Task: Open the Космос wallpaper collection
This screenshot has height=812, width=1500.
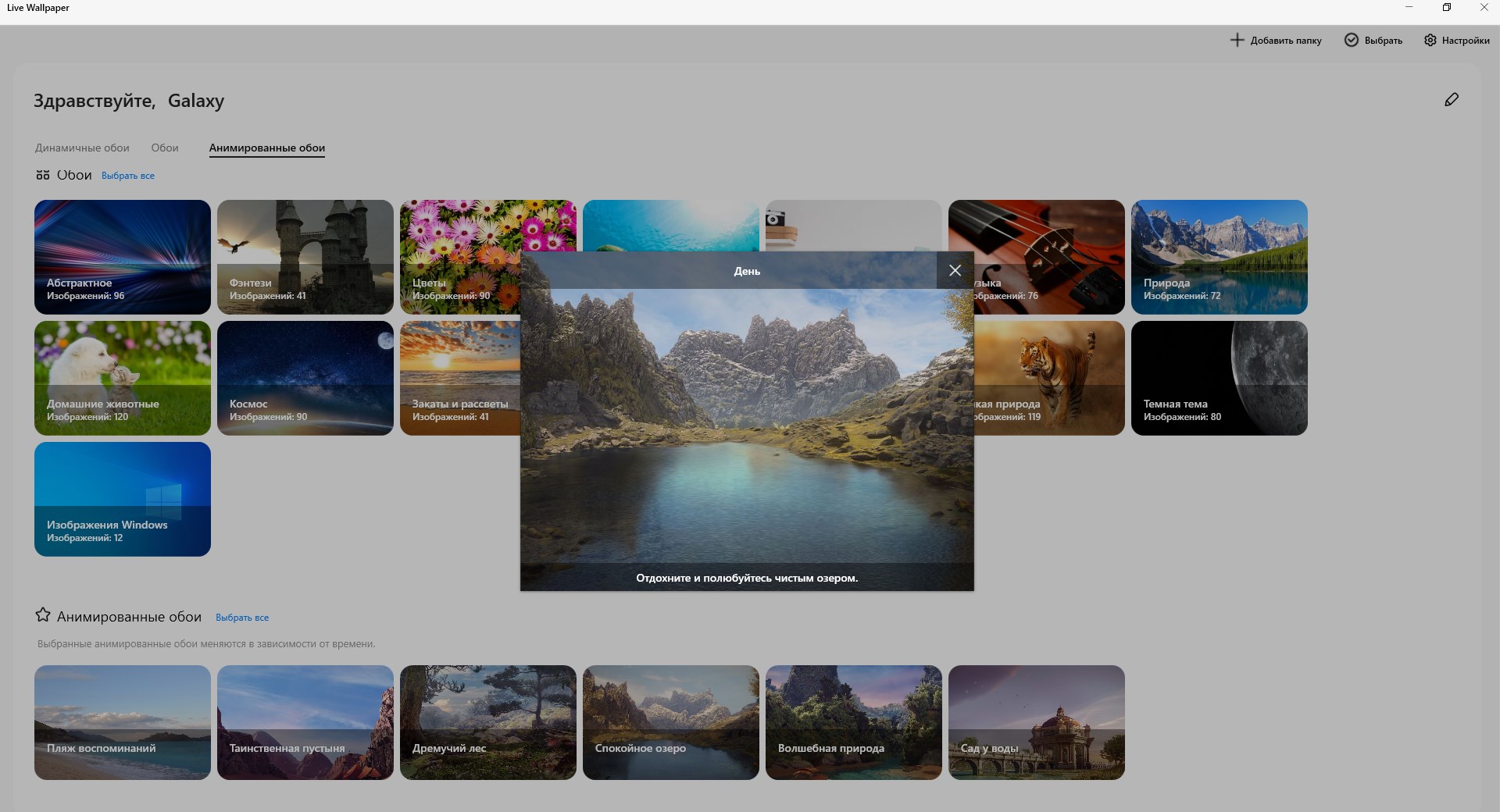Action: tap(305, 378)
